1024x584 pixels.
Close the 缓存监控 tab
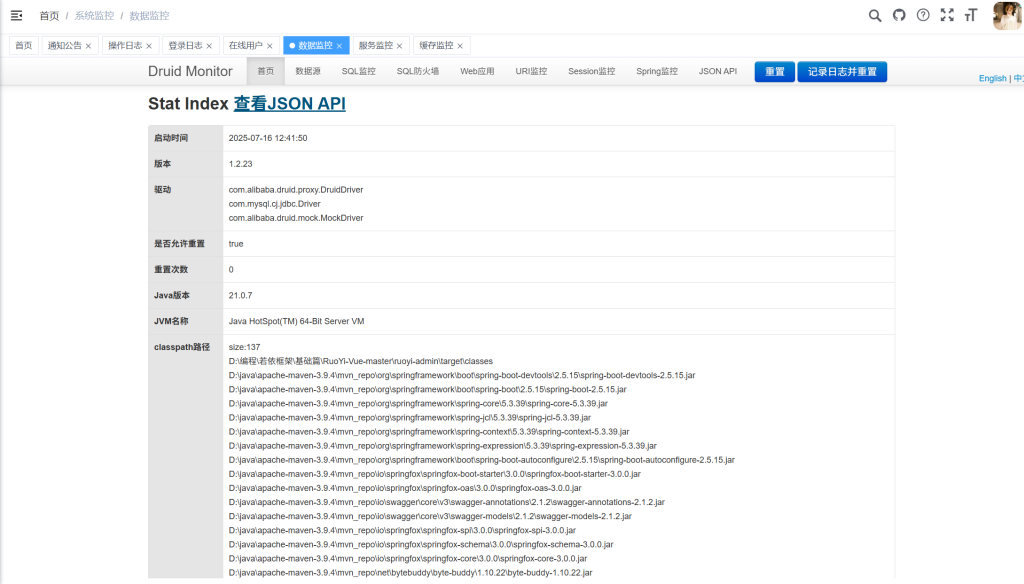(461, 46)
